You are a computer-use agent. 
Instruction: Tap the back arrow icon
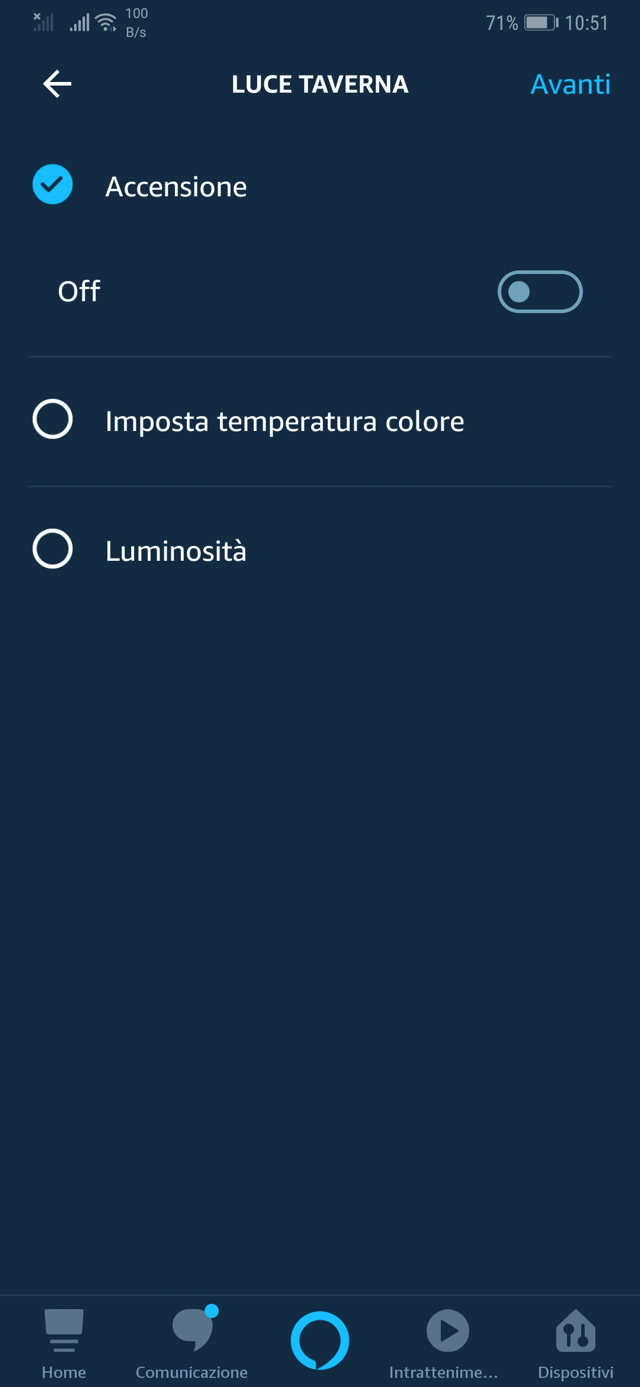tap(57, 84)
